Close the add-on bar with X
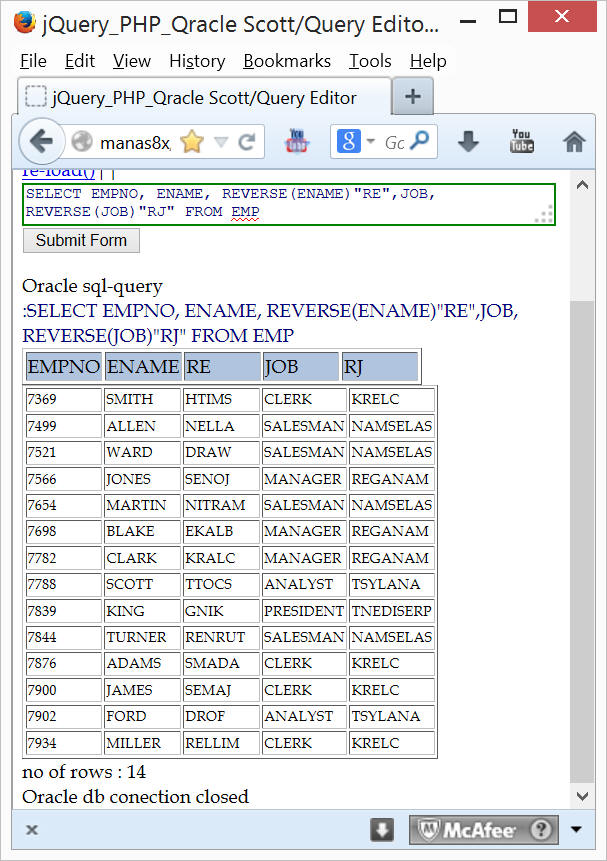 [x=32, y=829]
